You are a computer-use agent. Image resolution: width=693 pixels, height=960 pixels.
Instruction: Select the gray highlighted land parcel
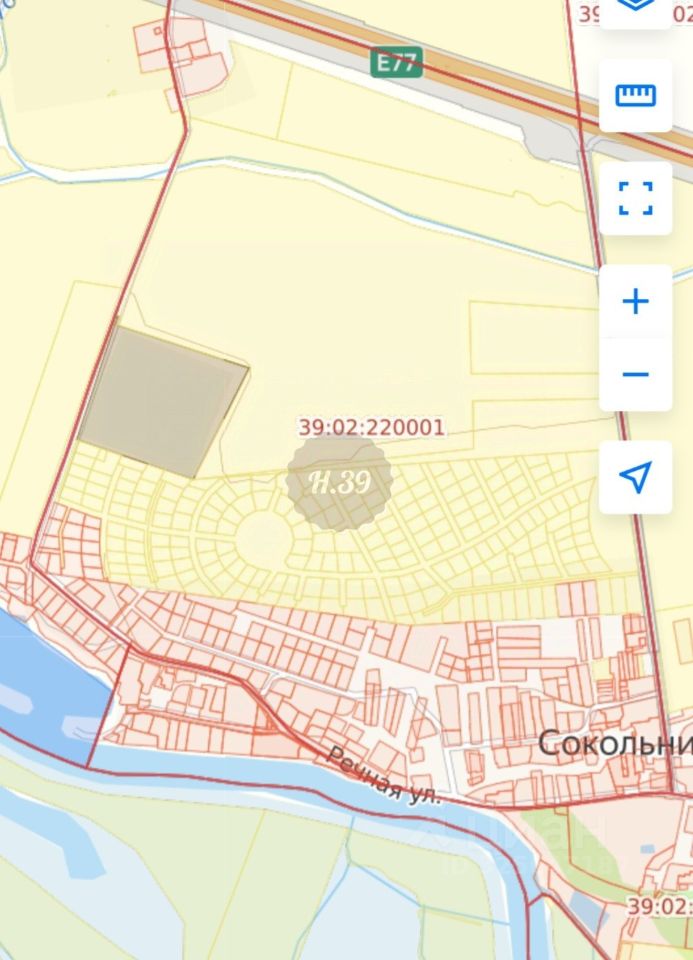[163, 402]
